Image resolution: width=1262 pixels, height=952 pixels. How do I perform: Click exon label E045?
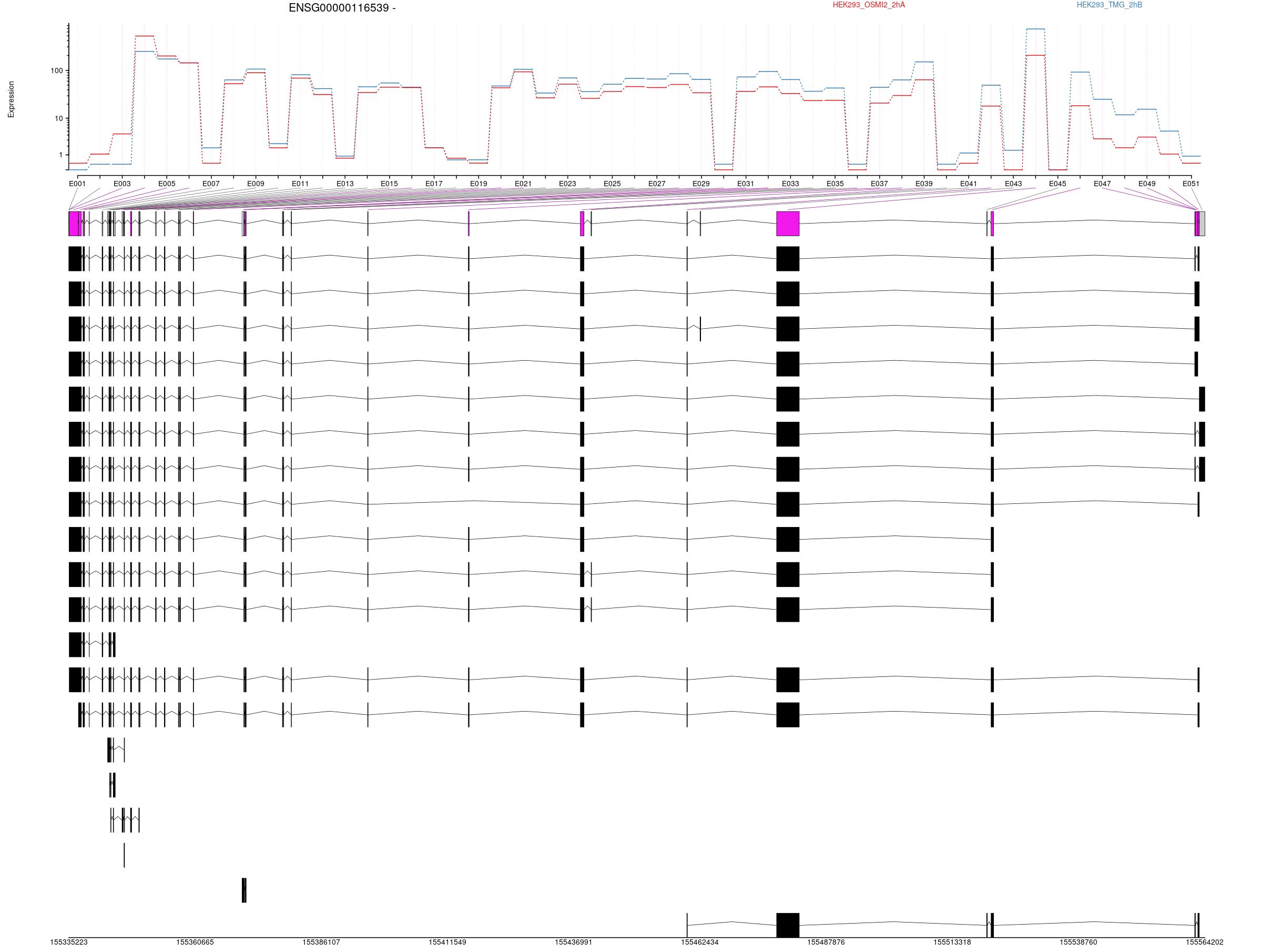(x=1057, y=184)
